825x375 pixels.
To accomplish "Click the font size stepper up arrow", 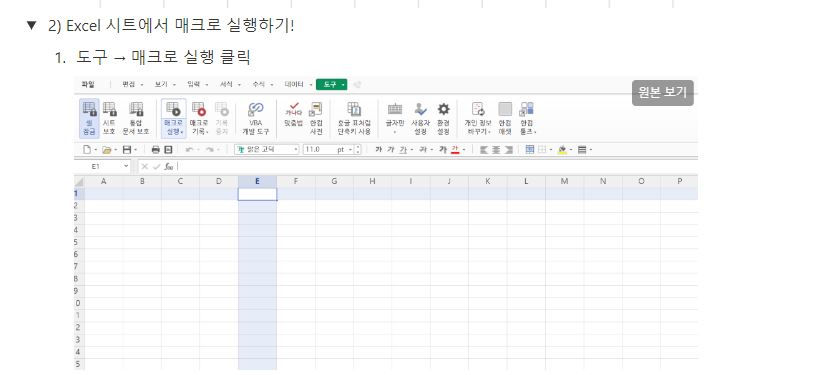I will click(358, 147).
